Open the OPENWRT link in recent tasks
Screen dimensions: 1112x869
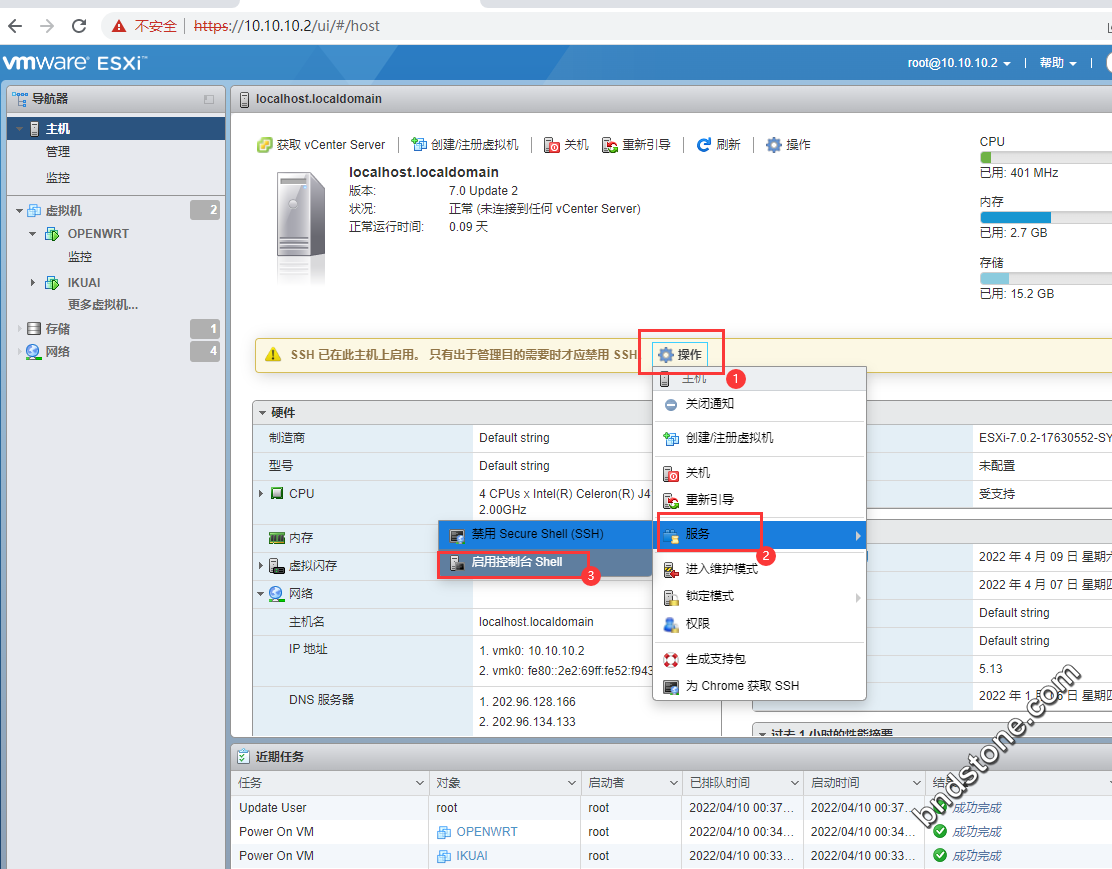(486, 832)
